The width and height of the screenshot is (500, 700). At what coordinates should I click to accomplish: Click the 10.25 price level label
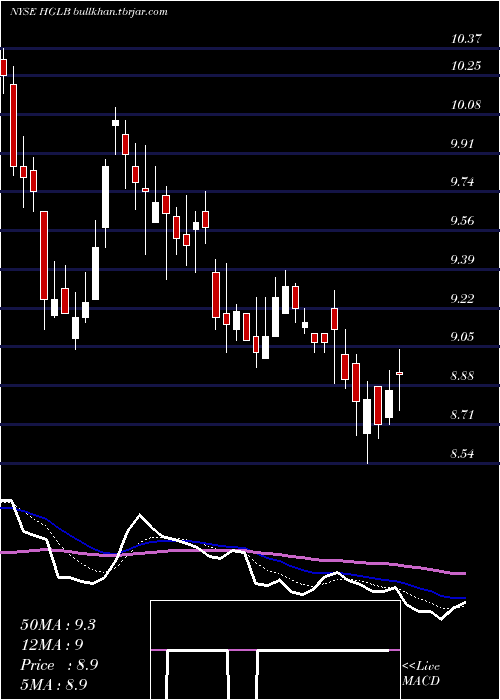[x=466, y=66]
